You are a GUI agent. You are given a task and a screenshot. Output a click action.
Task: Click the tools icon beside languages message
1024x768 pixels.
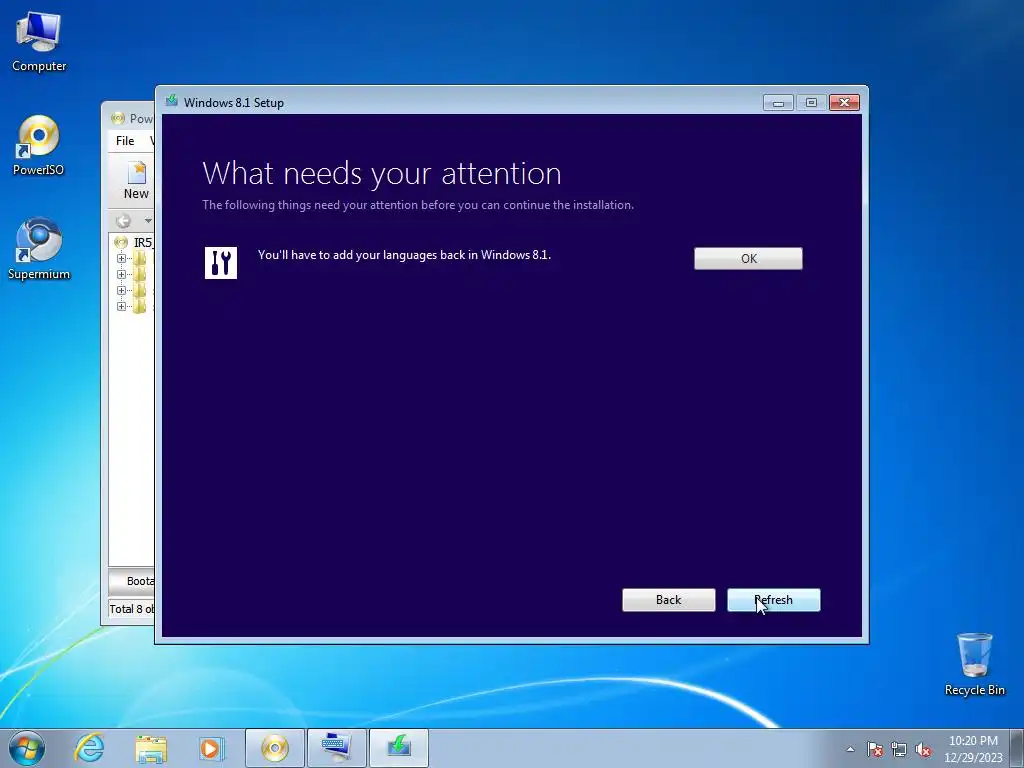pyautogui.click(x=221, y=263)
